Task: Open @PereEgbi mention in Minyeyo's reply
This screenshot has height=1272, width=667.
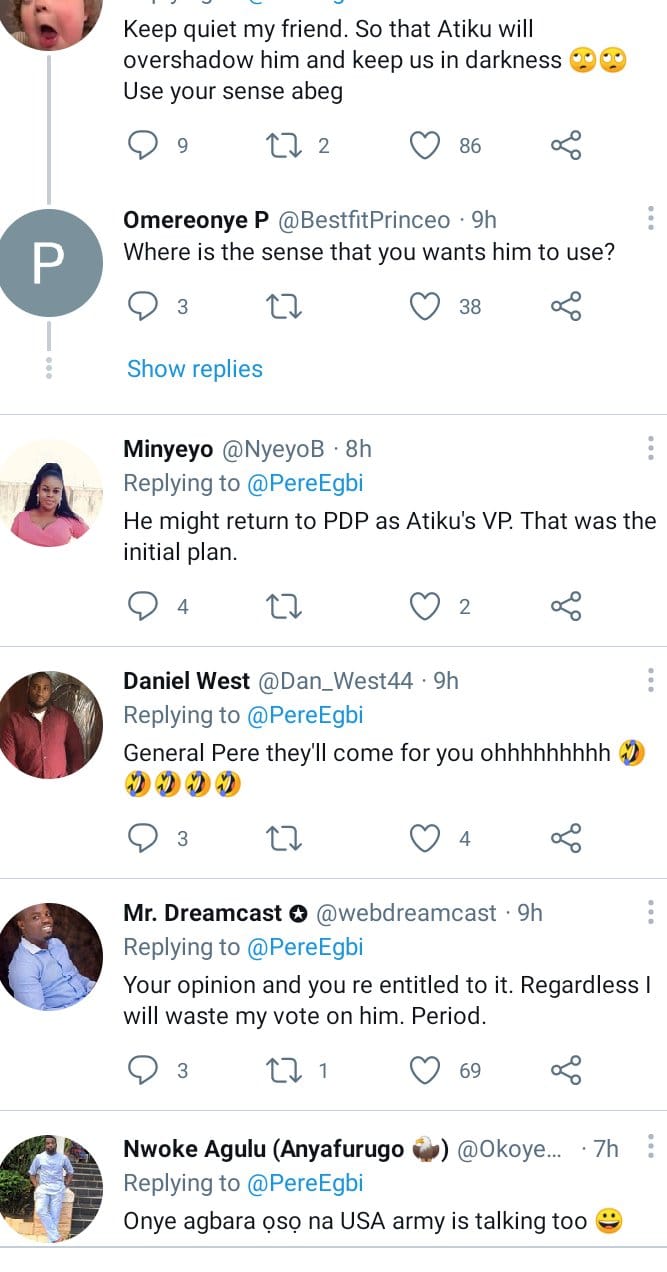Action: point(305,484)
